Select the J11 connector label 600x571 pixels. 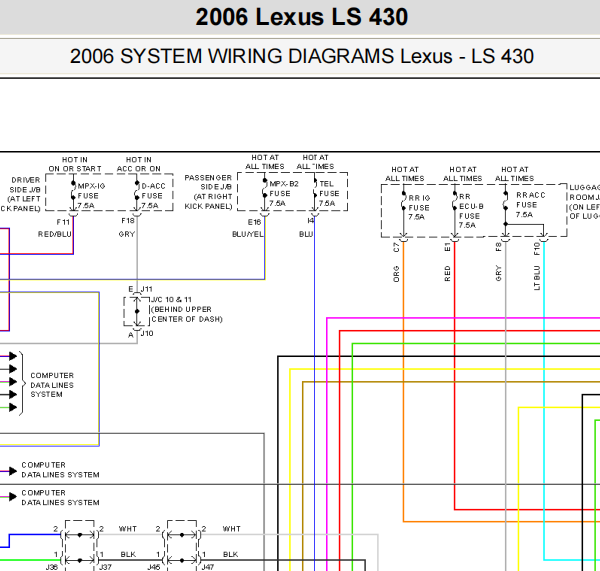coord(147,289)
